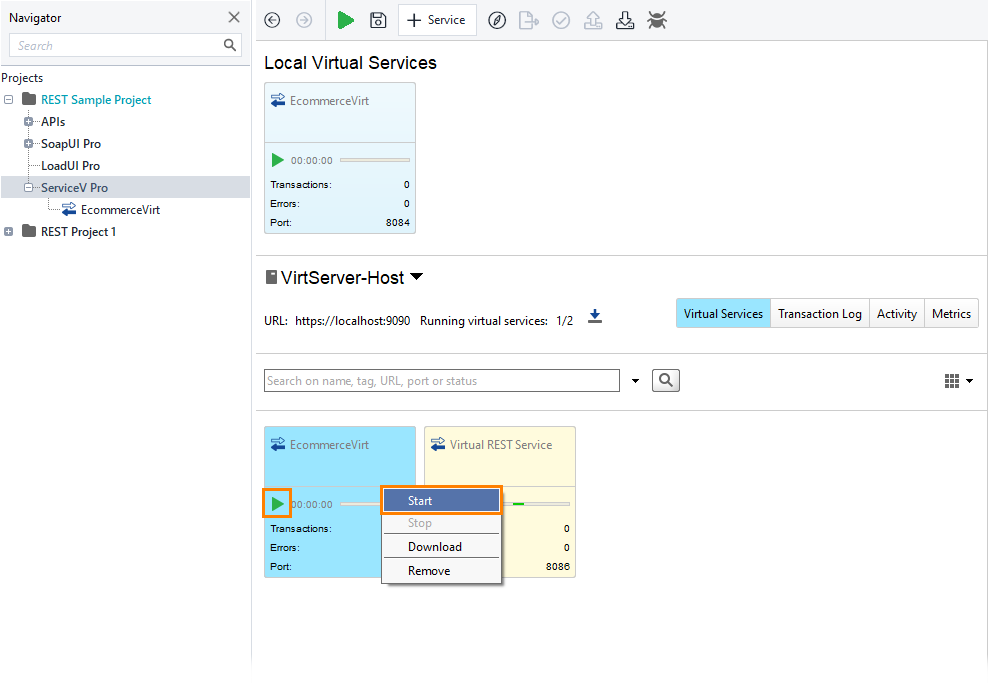Screen dimensions: 988x684
Task: Click the checkmark circle toolbar icon
Action: (561, 21)
